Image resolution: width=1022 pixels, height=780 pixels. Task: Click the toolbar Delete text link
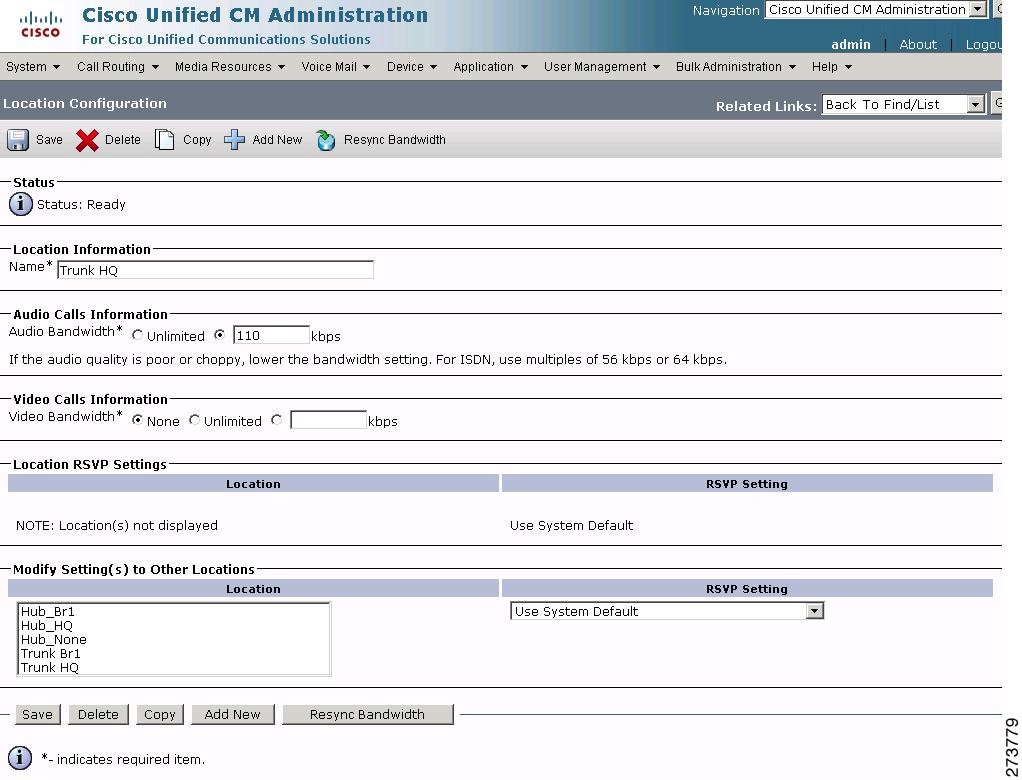123,139
